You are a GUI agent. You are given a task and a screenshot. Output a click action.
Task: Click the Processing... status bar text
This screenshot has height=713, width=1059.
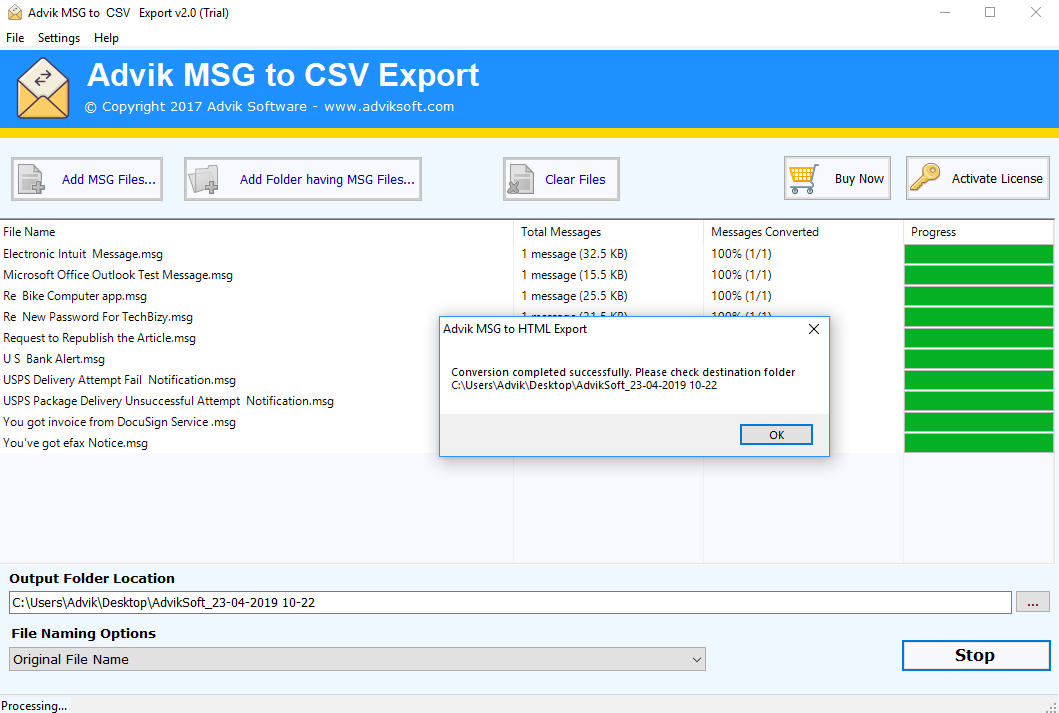[x=34, y=706]
